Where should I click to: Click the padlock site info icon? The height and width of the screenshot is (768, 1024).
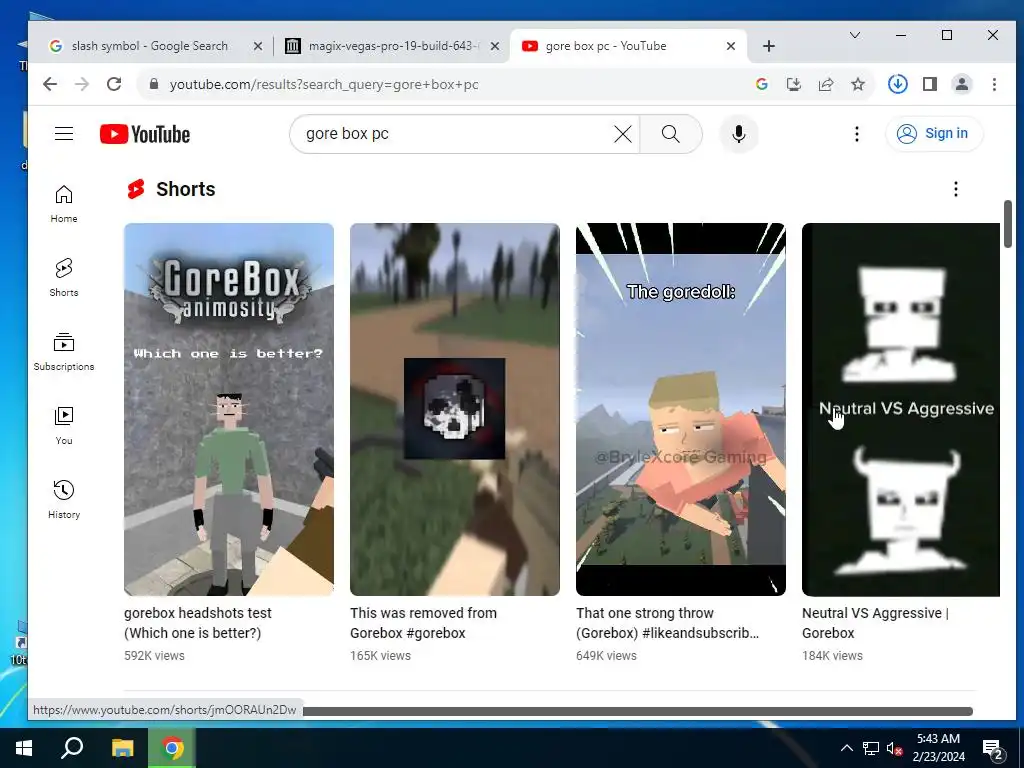(x=154, y=84)
